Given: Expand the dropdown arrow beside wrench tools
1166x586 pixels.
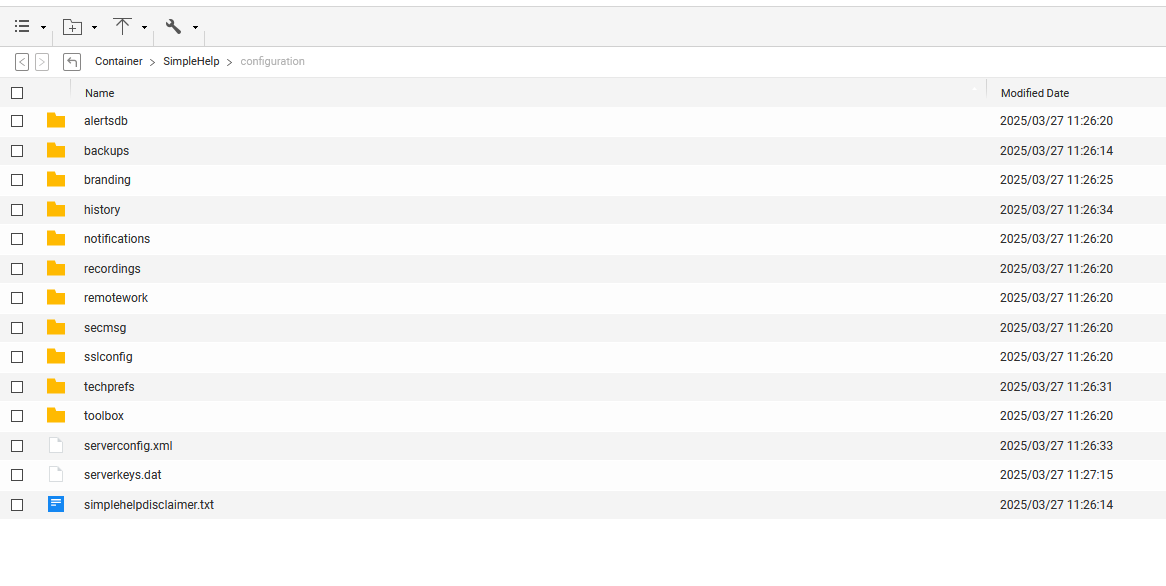Looking at the screenshot, I should pyautogui.click(x=195, y=28).
